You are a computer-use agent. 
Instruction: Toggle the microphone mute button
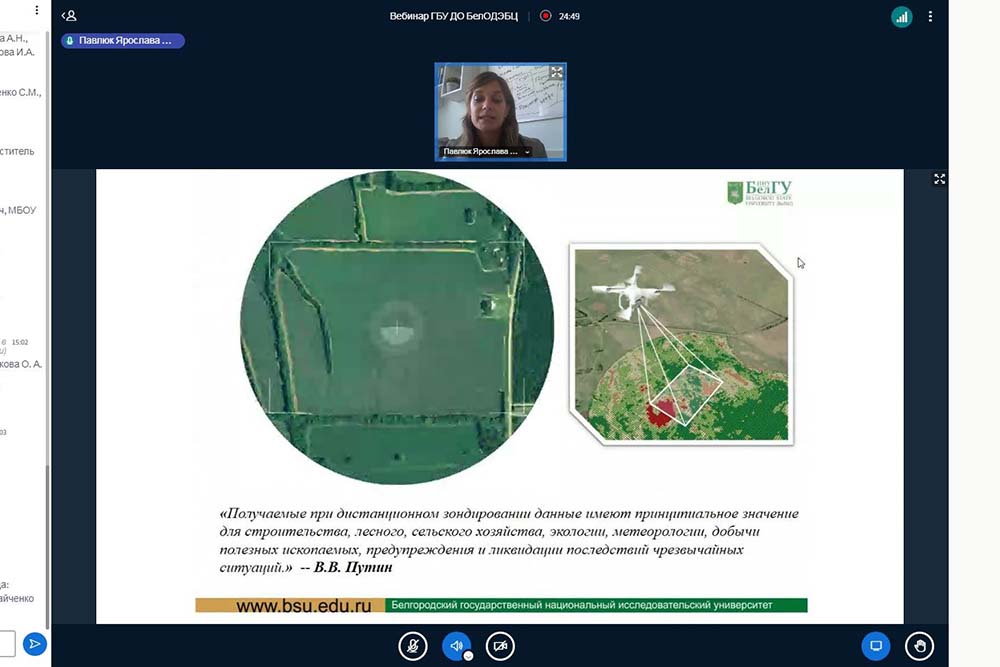pos(413,646)
